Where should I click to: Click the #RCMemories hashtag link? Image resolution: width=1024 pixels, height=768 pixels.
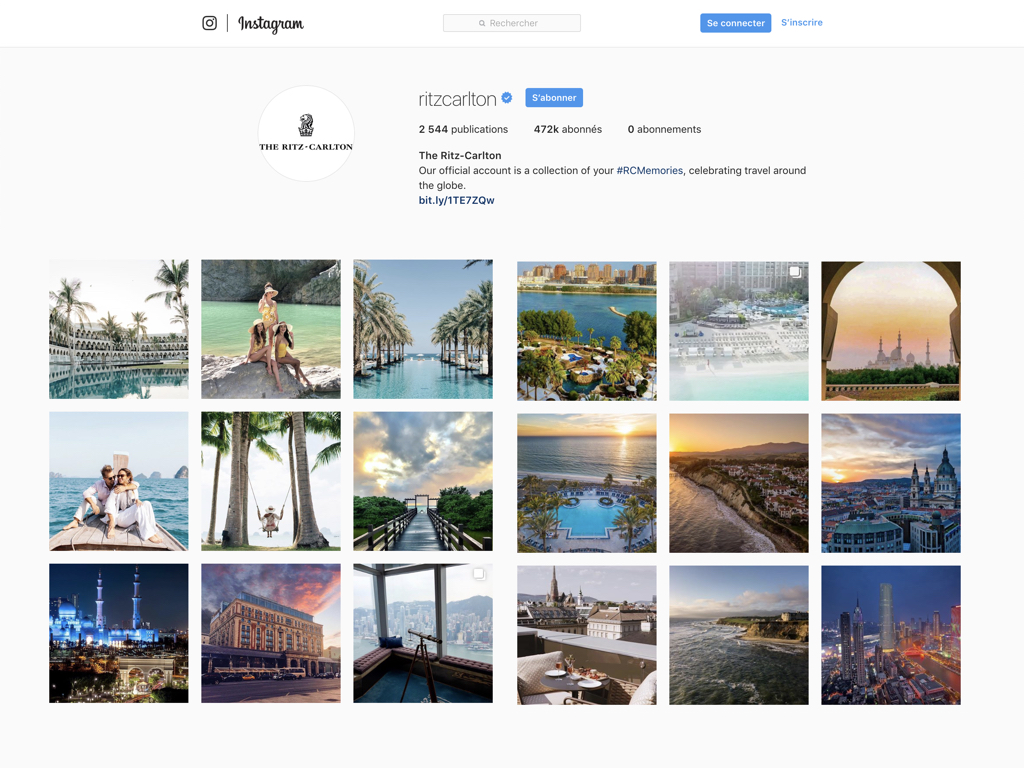coord(649,171)
